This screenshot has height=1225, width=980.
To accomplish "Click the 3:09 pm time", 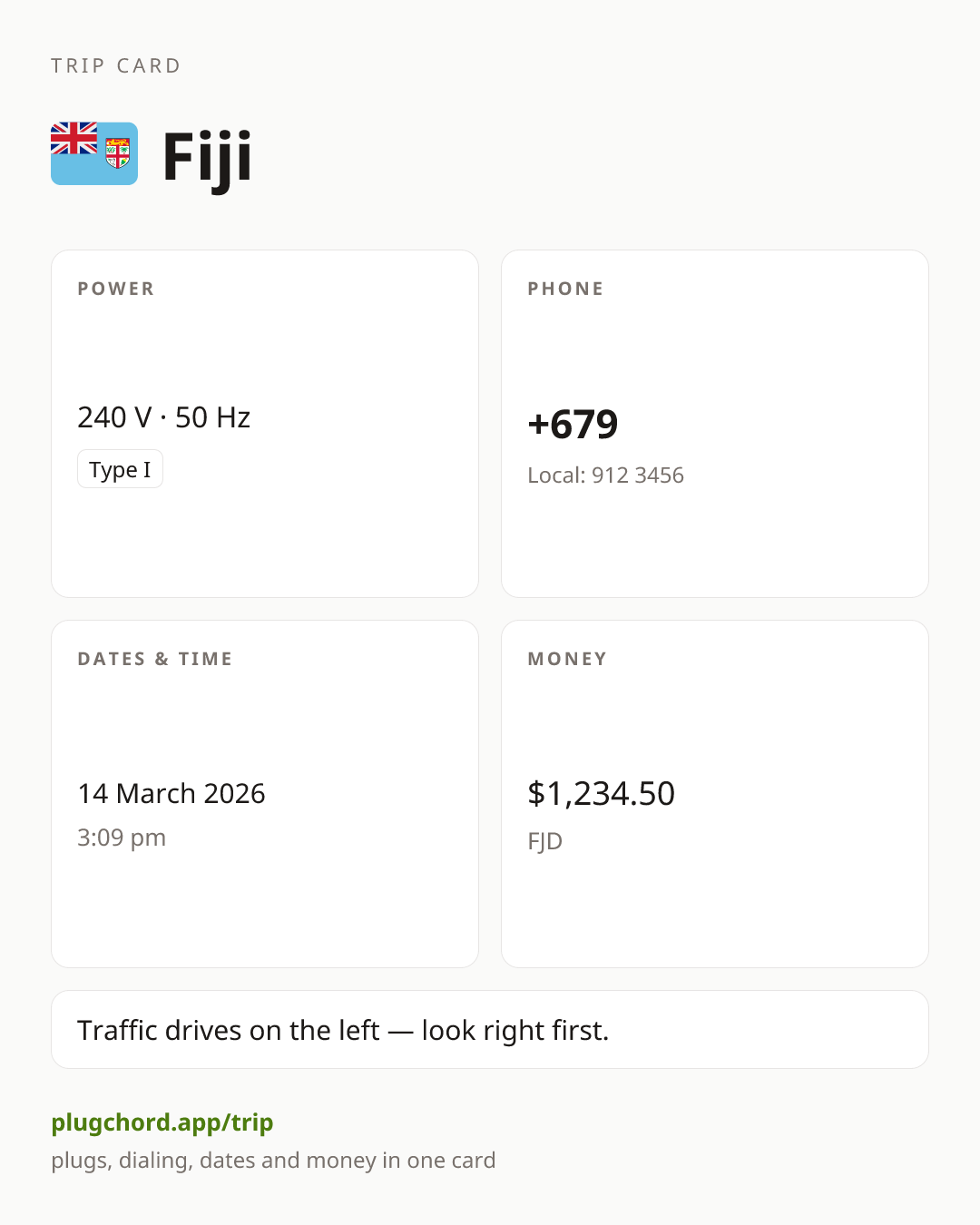I will pos(122,838).
